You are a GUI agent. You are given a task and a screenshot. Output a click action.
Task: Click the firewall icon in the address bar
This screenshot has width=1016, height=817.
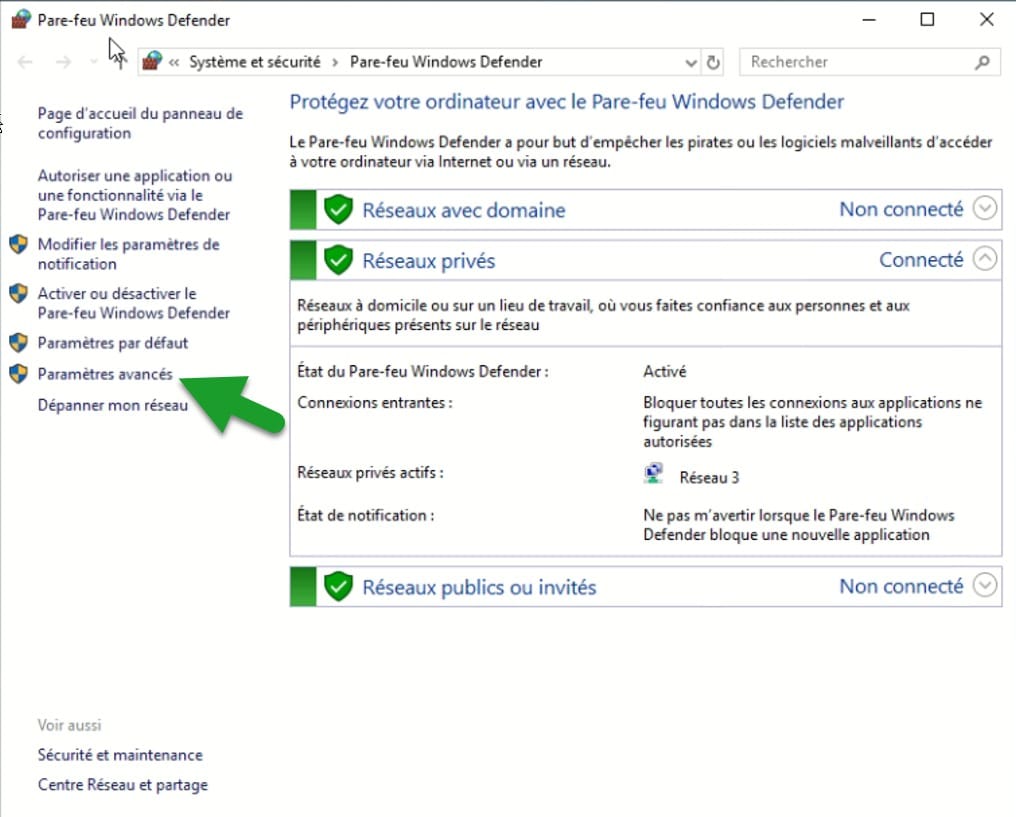152,62
